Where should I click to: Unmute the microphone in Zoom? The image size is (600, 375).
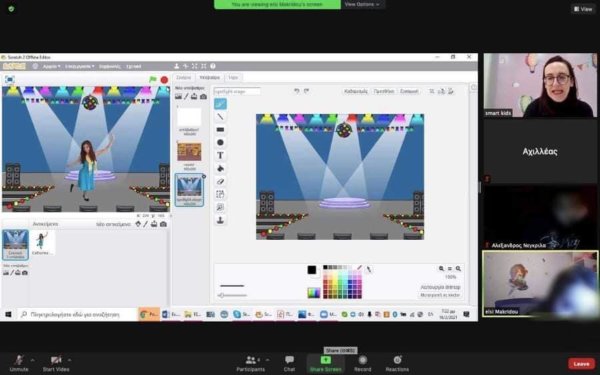coord(19,363)
